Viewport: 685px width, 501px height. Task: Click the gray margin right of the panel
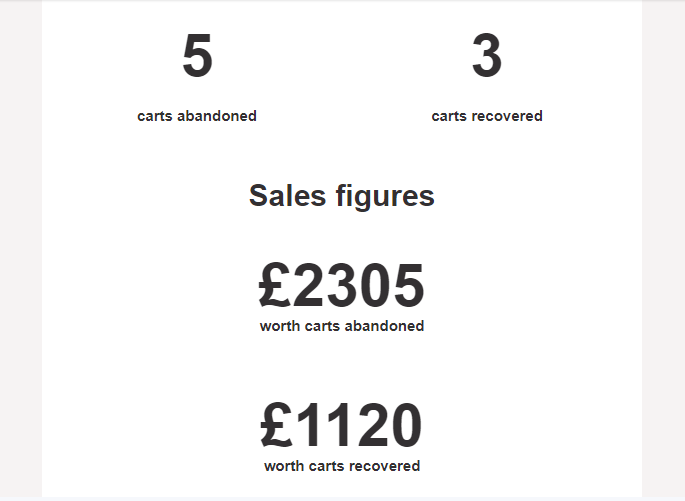tap(664, 250)
